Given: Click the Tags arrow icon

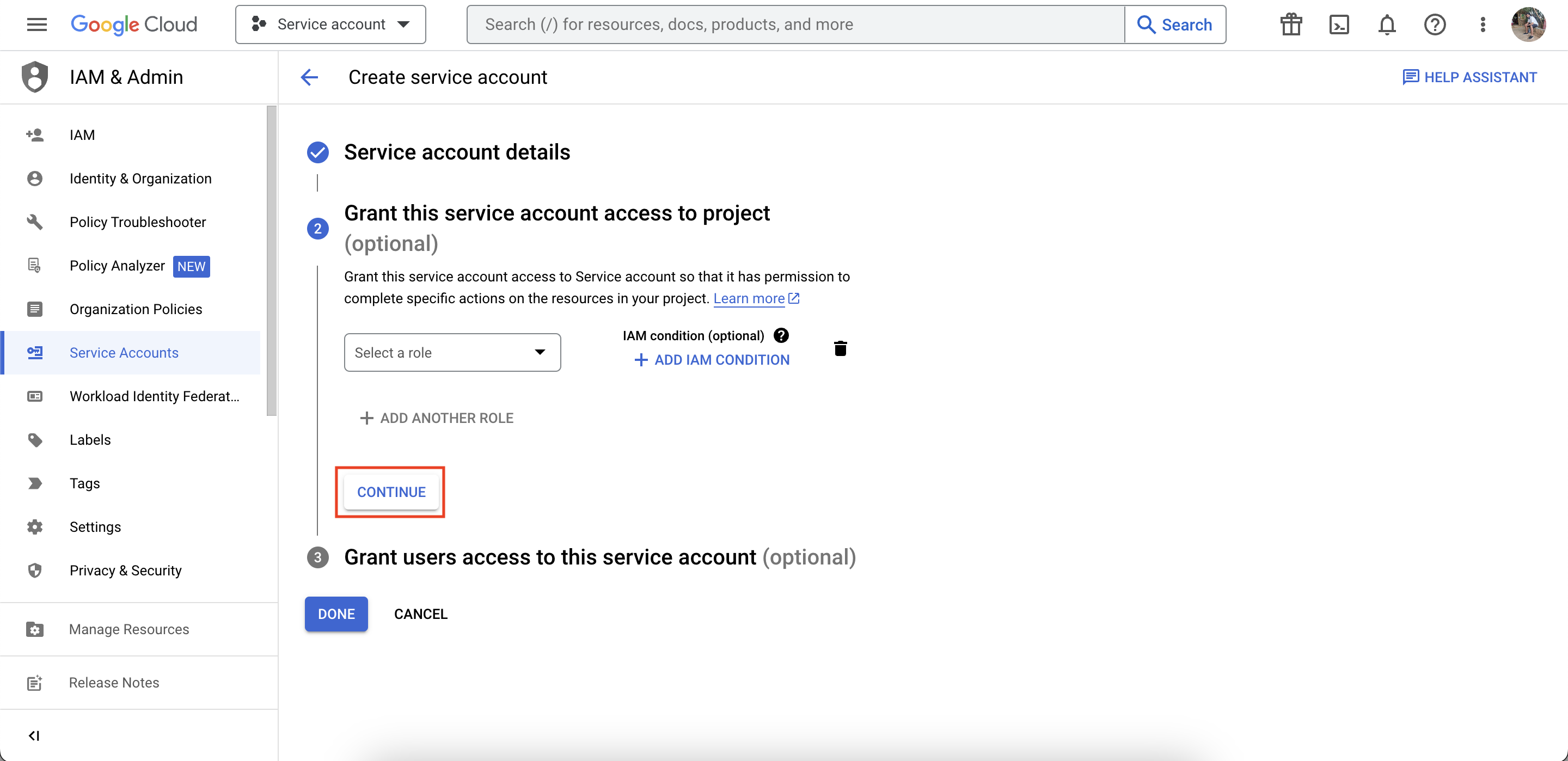Looking at the screenshot, I should pos(35,483).
